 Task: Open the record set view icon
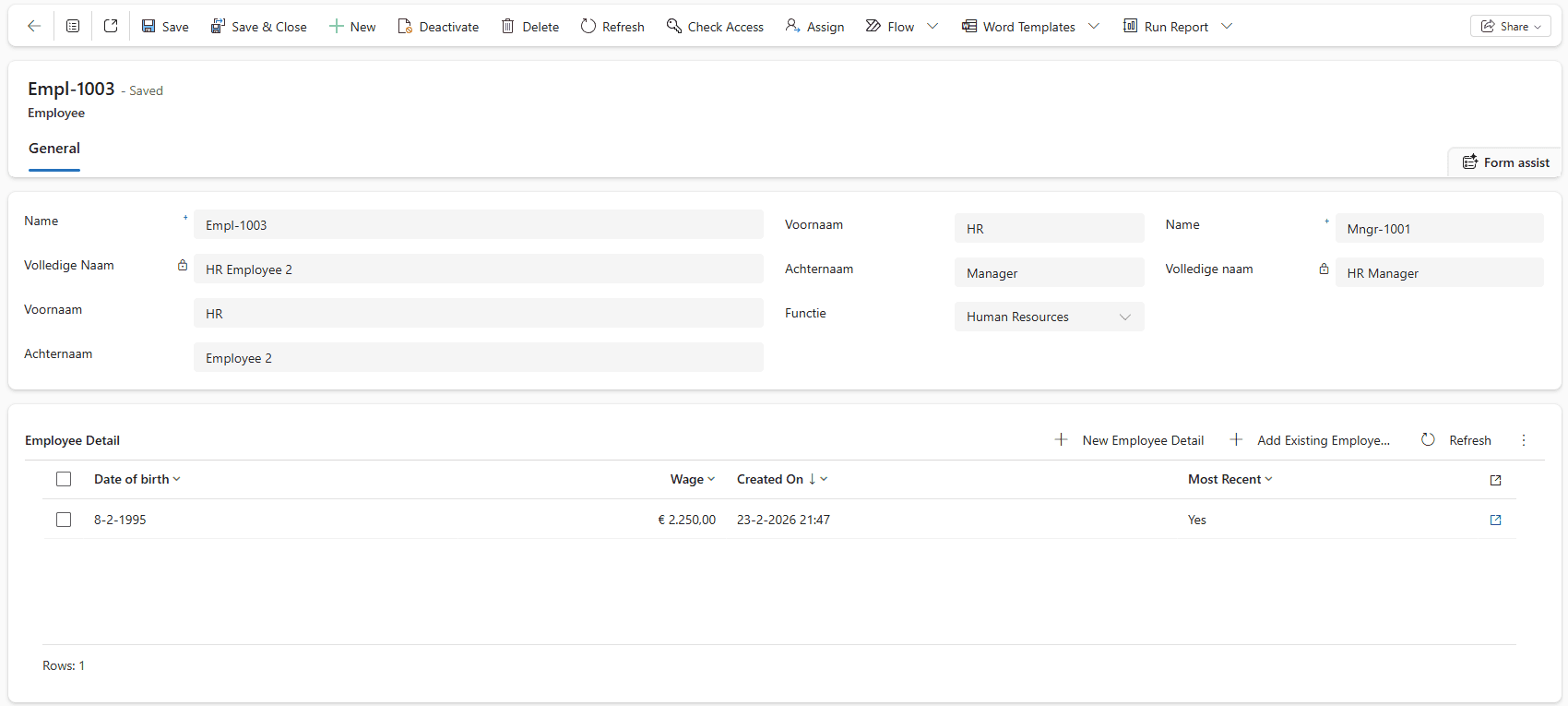coord(73,27)
